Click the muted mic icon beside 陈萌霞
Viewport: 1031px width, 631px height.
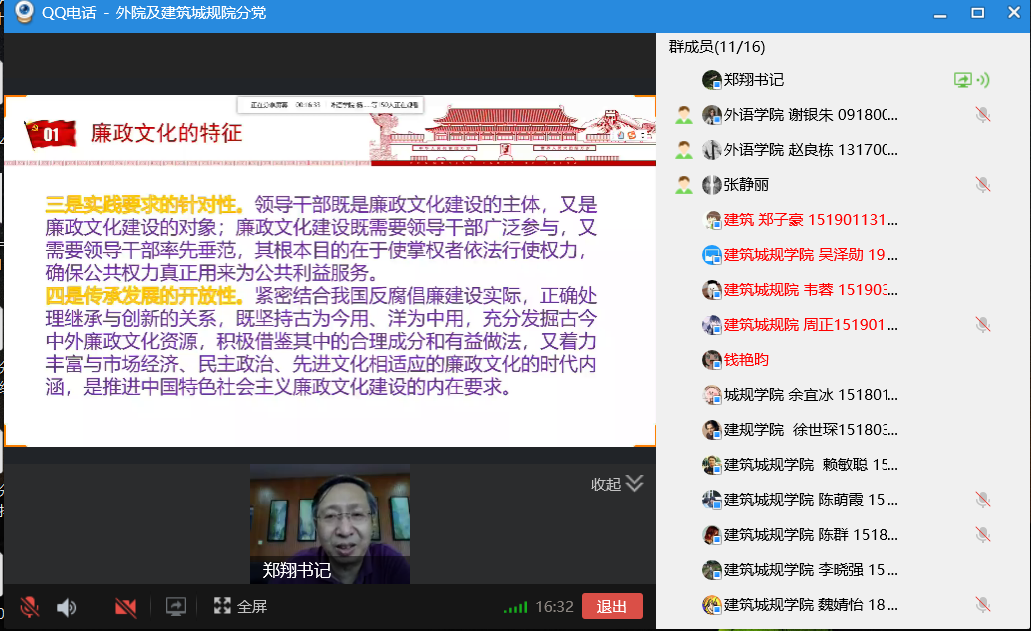(x=983, y=500)
